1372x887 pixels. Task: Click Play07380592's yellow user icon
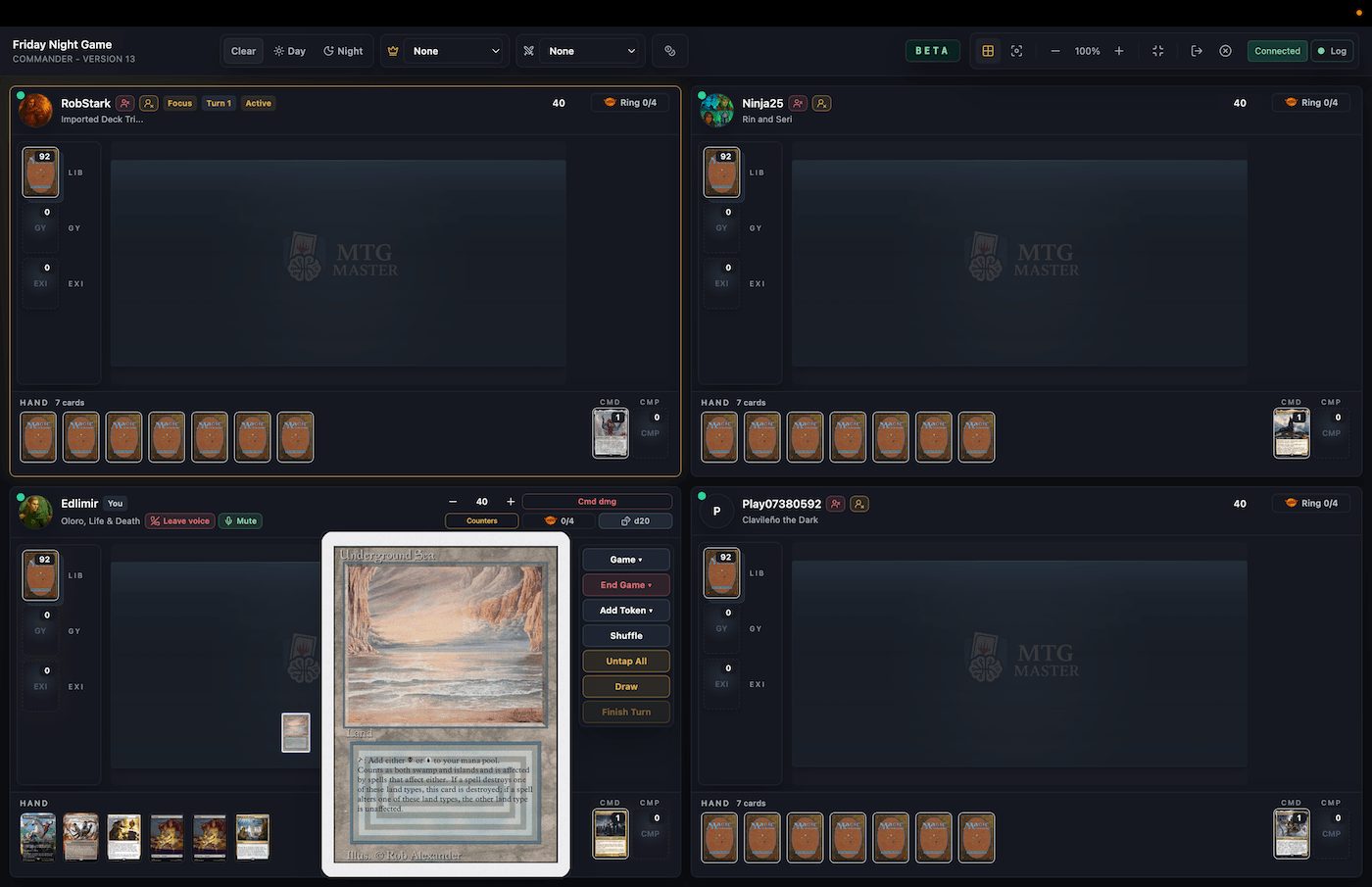pos(859,504)
